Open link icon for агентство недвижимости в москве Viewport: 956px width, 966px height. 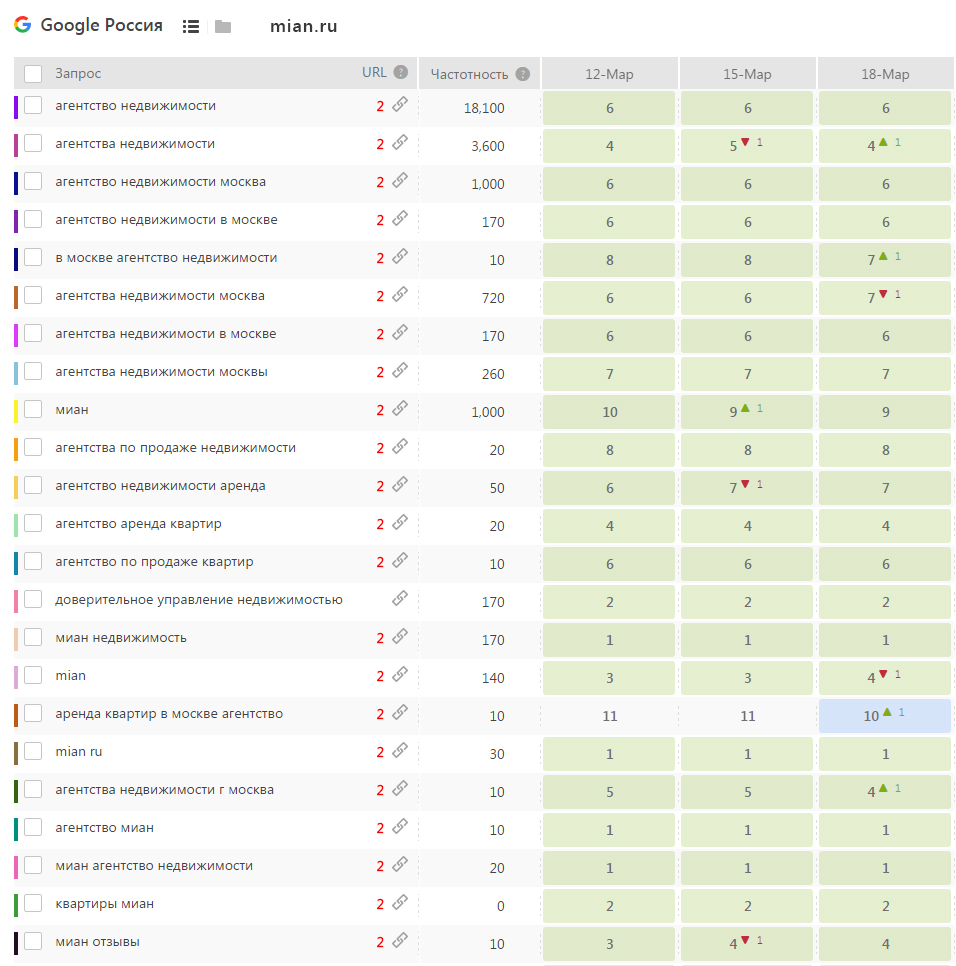400,218
